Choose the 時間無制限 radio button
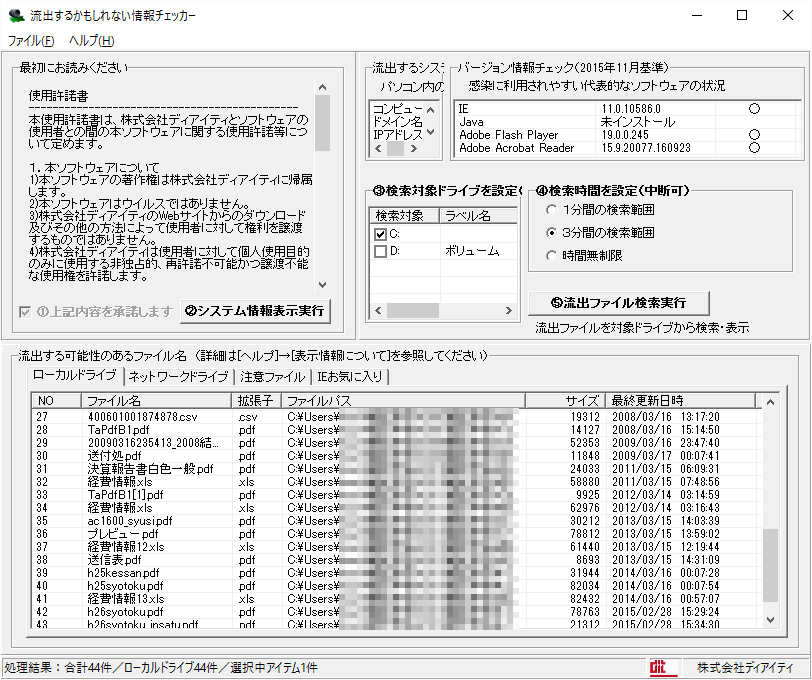Image resolution: width=812 pixels, height=680 pixels. click(552, 255)
